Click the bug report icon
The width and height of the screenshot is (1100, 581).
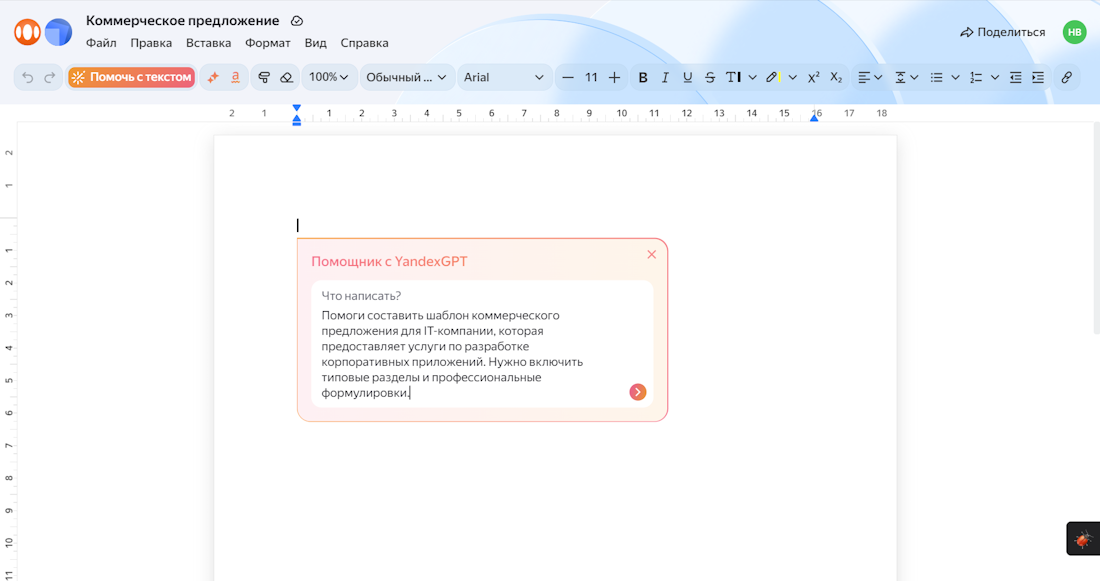click(x=1083, y=539)
